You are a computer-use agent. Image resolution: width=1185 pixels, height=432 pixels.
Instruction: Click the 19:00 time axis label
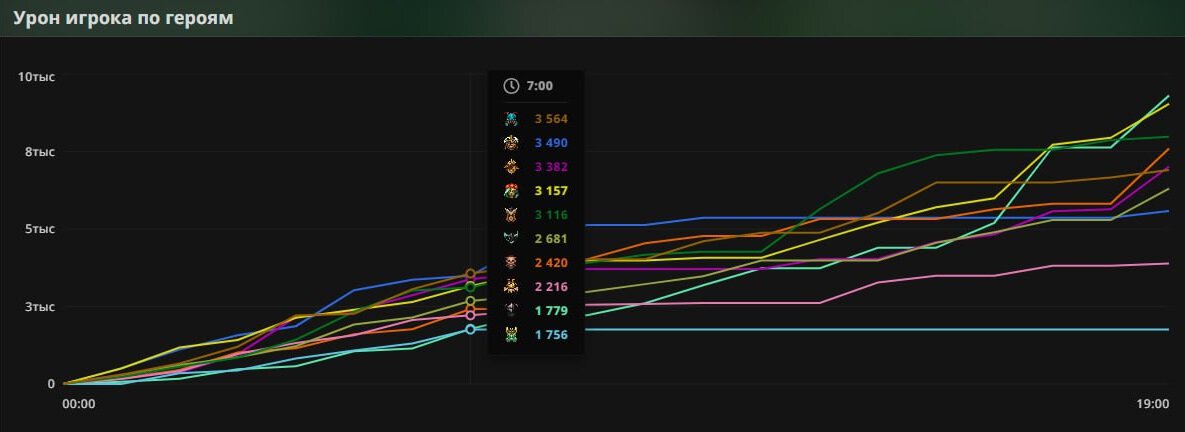tap(1153, 404)
